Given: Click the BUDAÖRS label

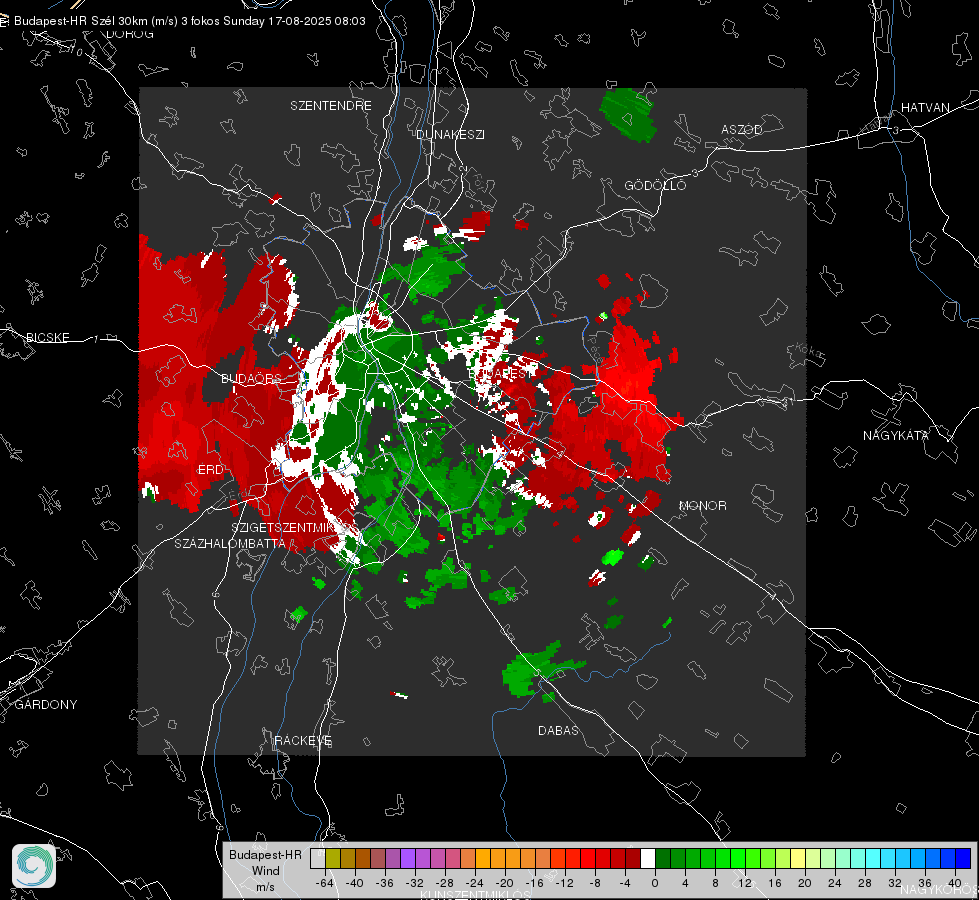Looking at the screenshot, I should pos(252,378).
